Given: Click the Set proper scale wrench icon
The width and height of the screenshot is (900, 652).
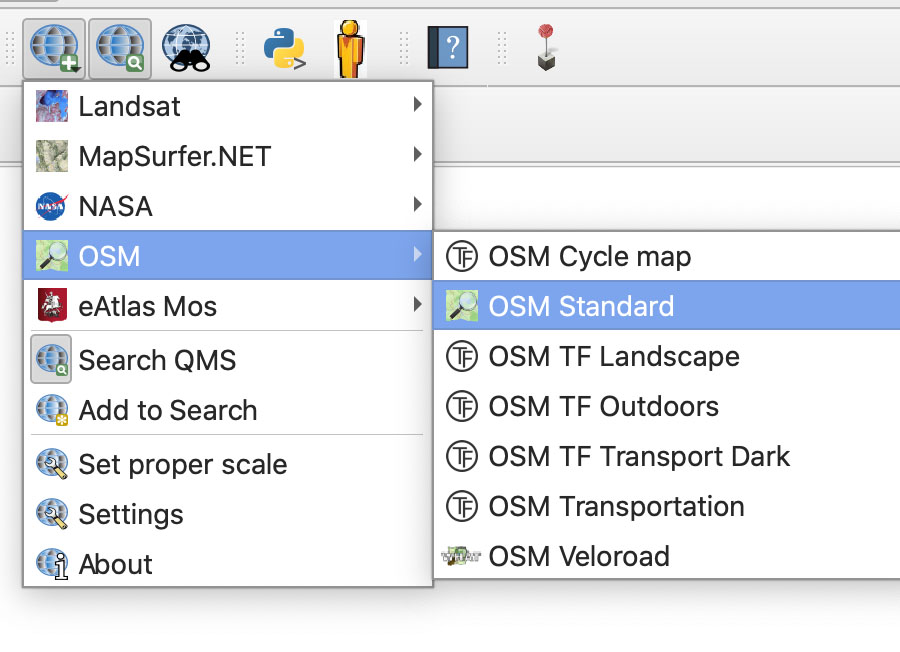Looking at the screenshot, I should 52,464.
